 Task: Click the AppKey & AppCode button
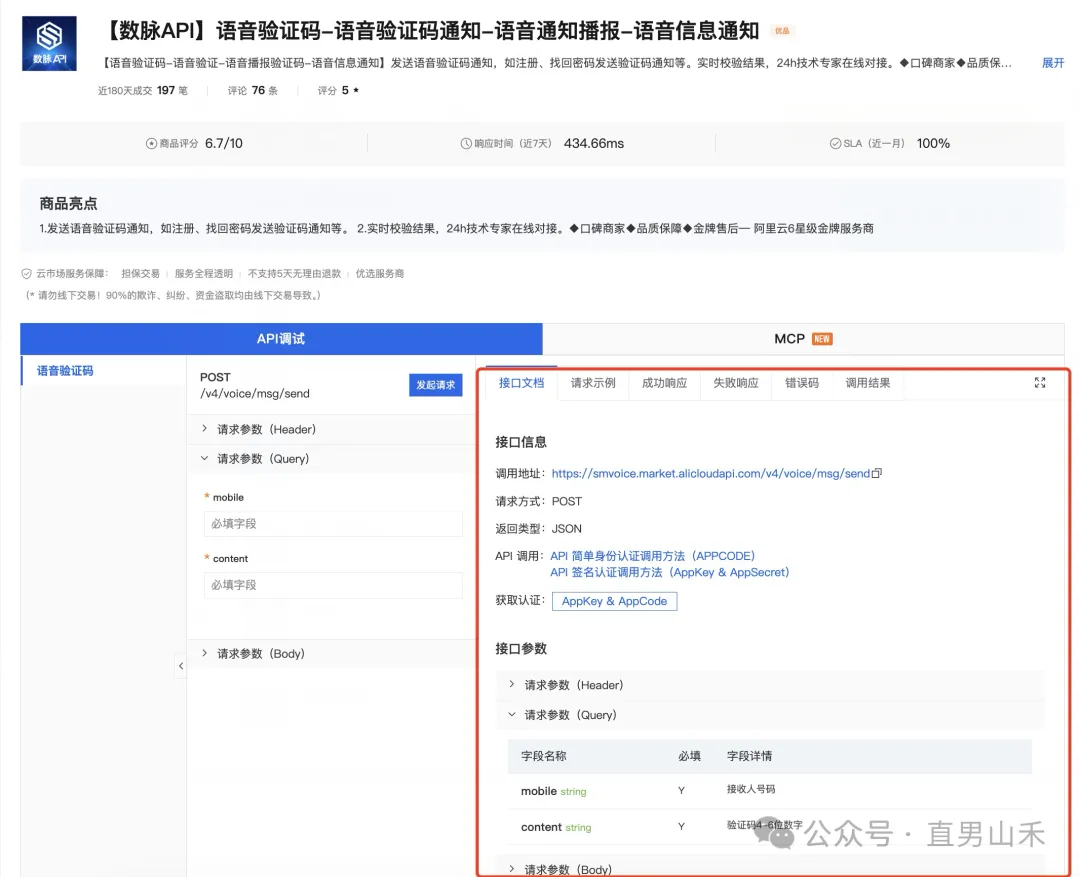click(x=614, y=601)
